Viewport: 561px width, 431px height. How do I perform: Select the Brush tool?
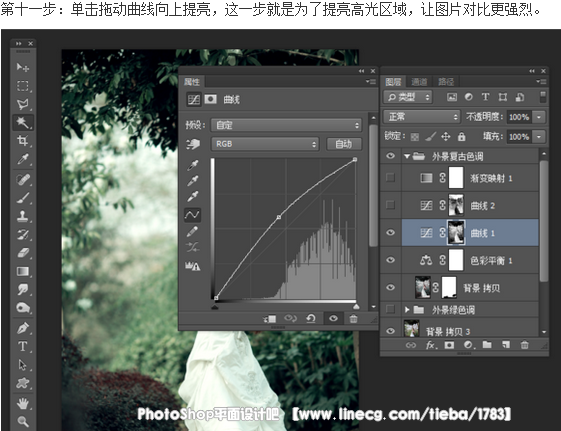[23, 197]
